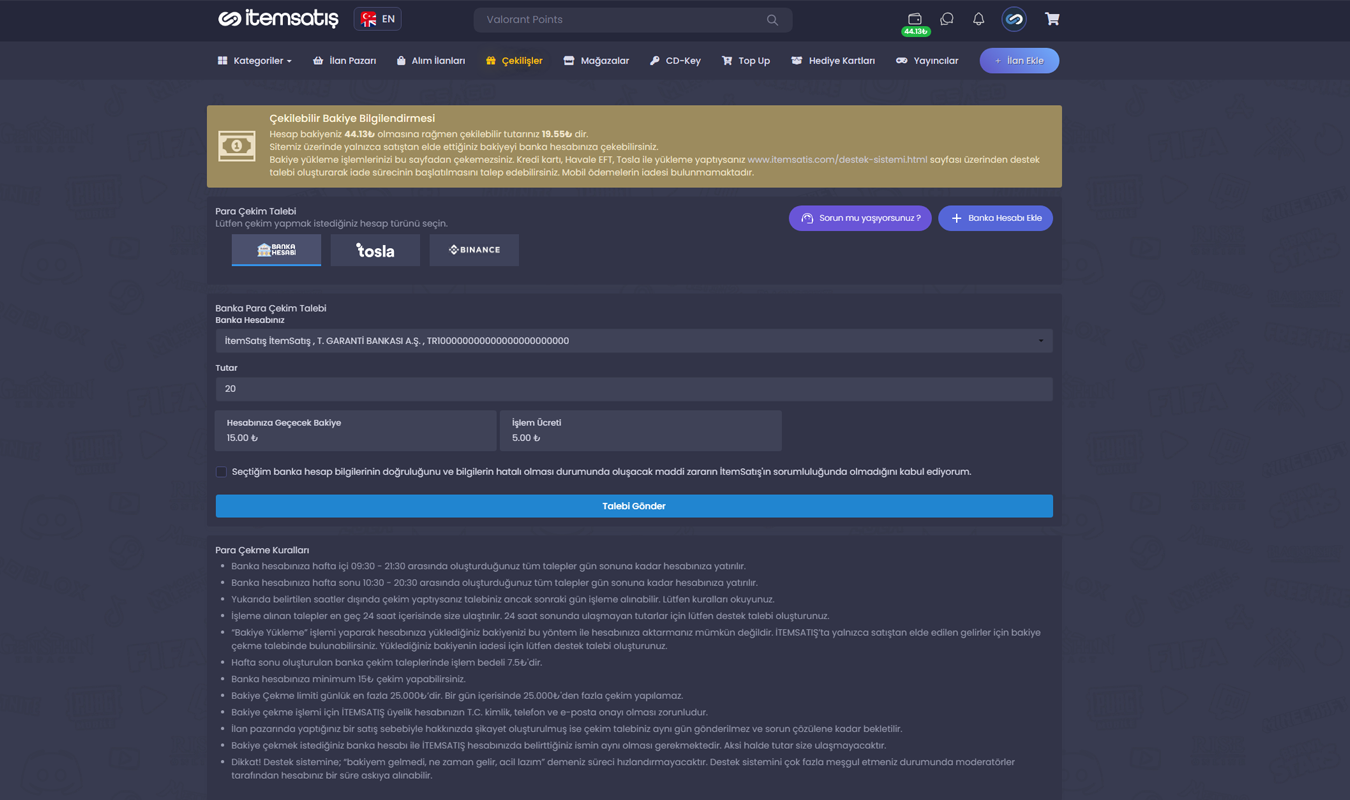Open the notifications bell
Screen dimensions: 1350x800
pos(978,19)
